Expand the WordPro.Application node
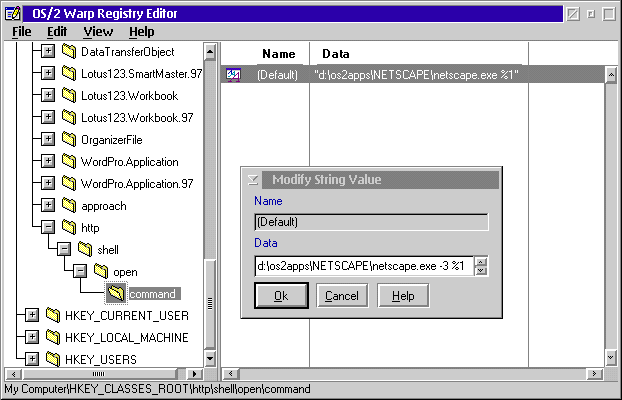Screen dimensions: 622x400 click(x=47, y=161)
